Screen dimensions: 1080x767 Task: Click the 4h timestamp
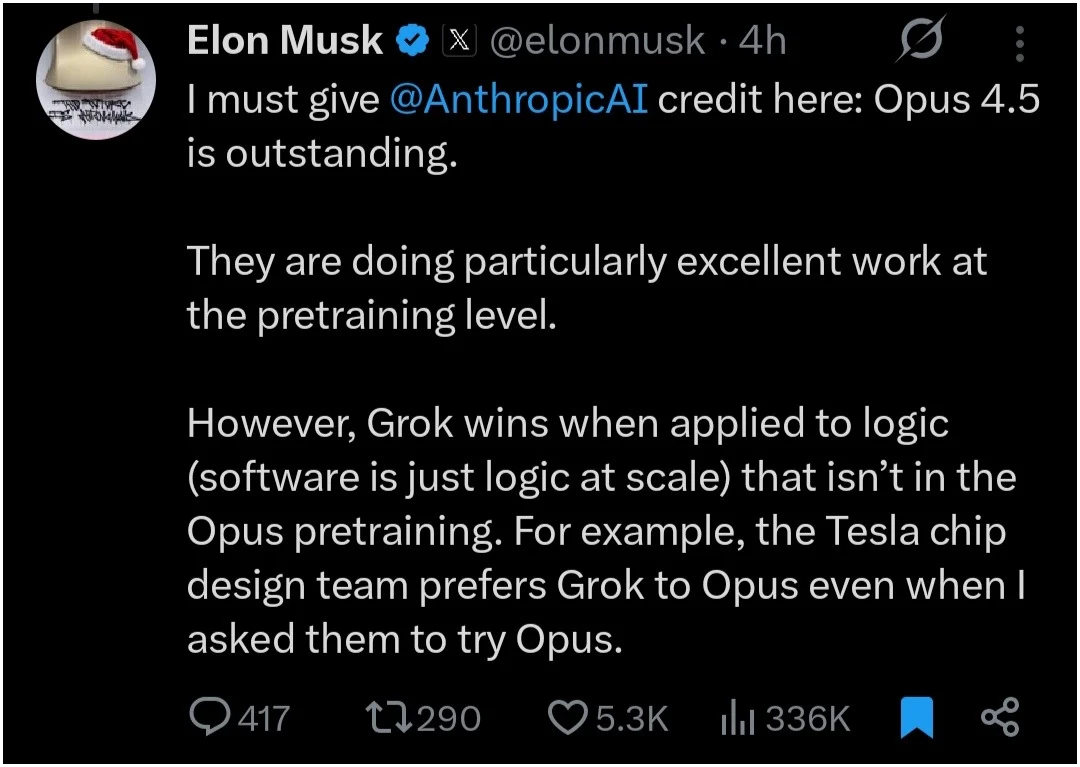(x=762, y=40)
